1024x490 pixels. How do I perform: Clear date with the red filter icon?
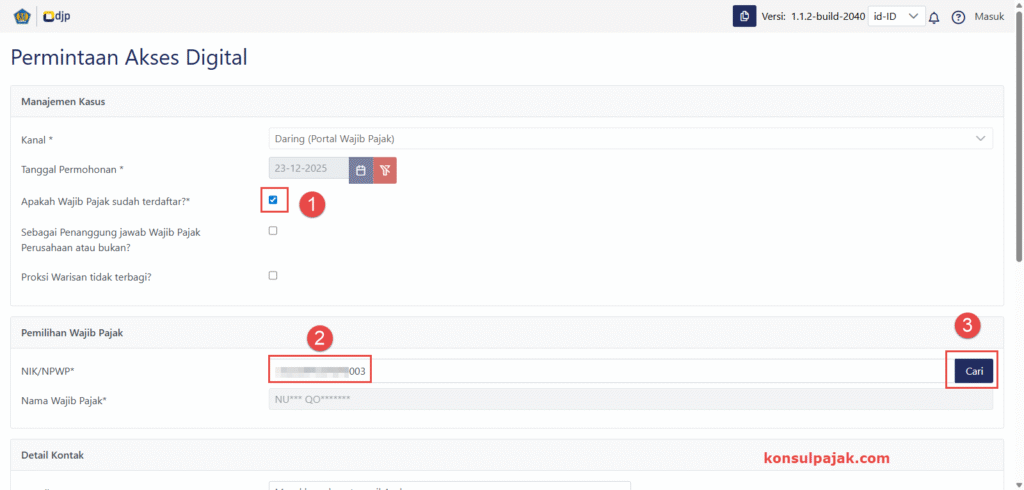[385, 170]
